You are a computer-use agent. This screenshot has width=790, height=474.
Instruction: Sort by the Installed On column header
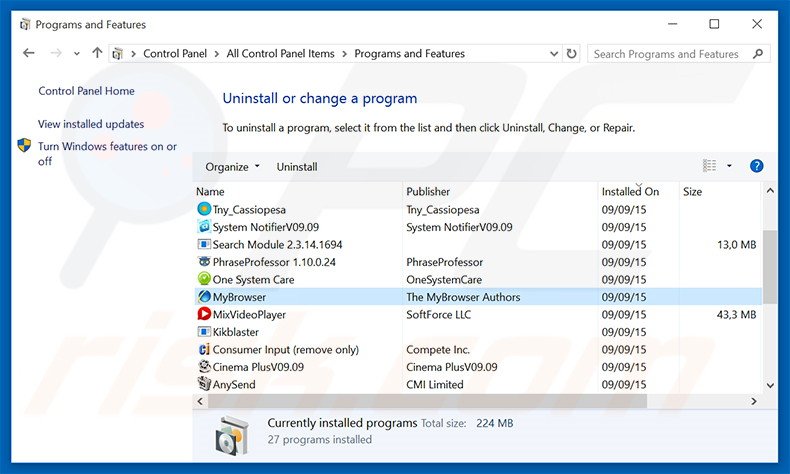(638, 191)
